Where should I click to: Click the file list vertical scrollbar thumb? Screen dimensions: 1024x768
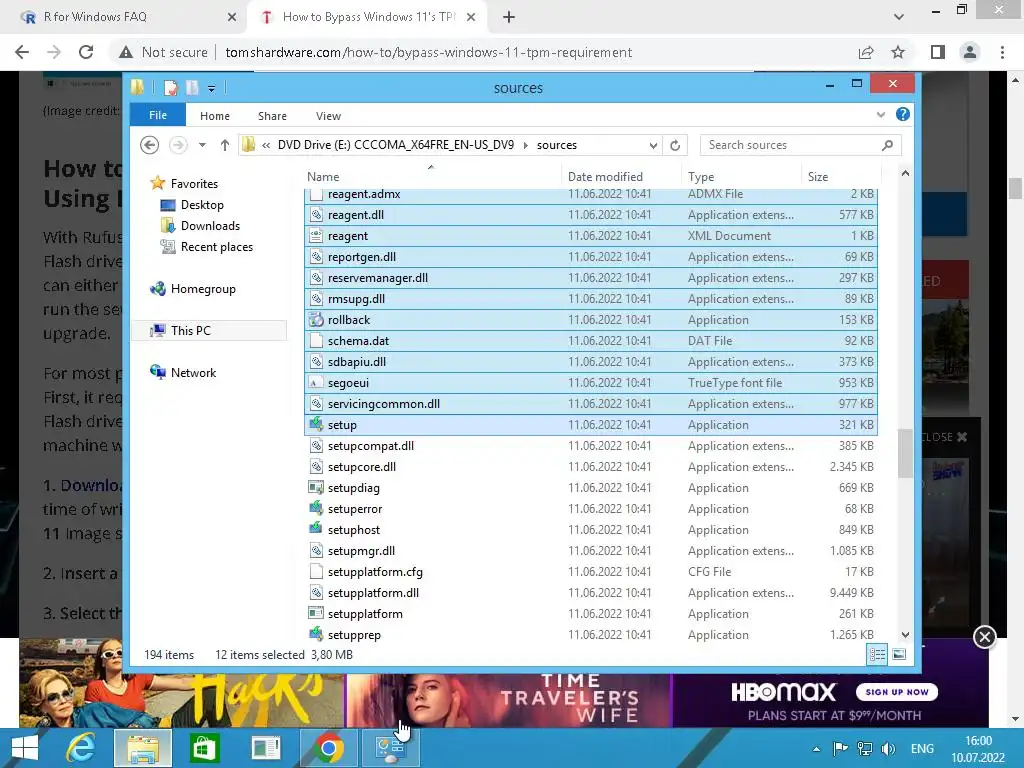click(x=905, y=453)
